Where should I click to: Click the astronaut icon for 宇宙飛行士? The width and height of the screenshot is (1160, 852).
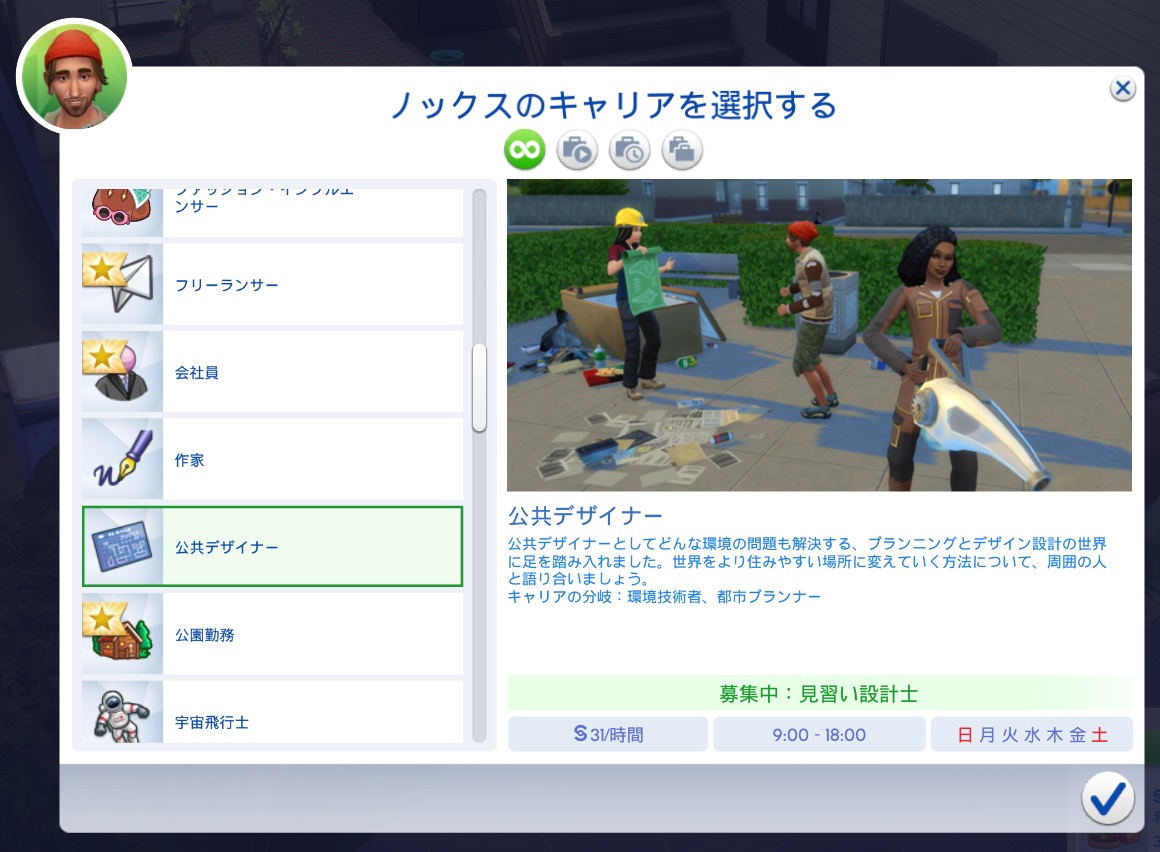(x=122, y=712)
